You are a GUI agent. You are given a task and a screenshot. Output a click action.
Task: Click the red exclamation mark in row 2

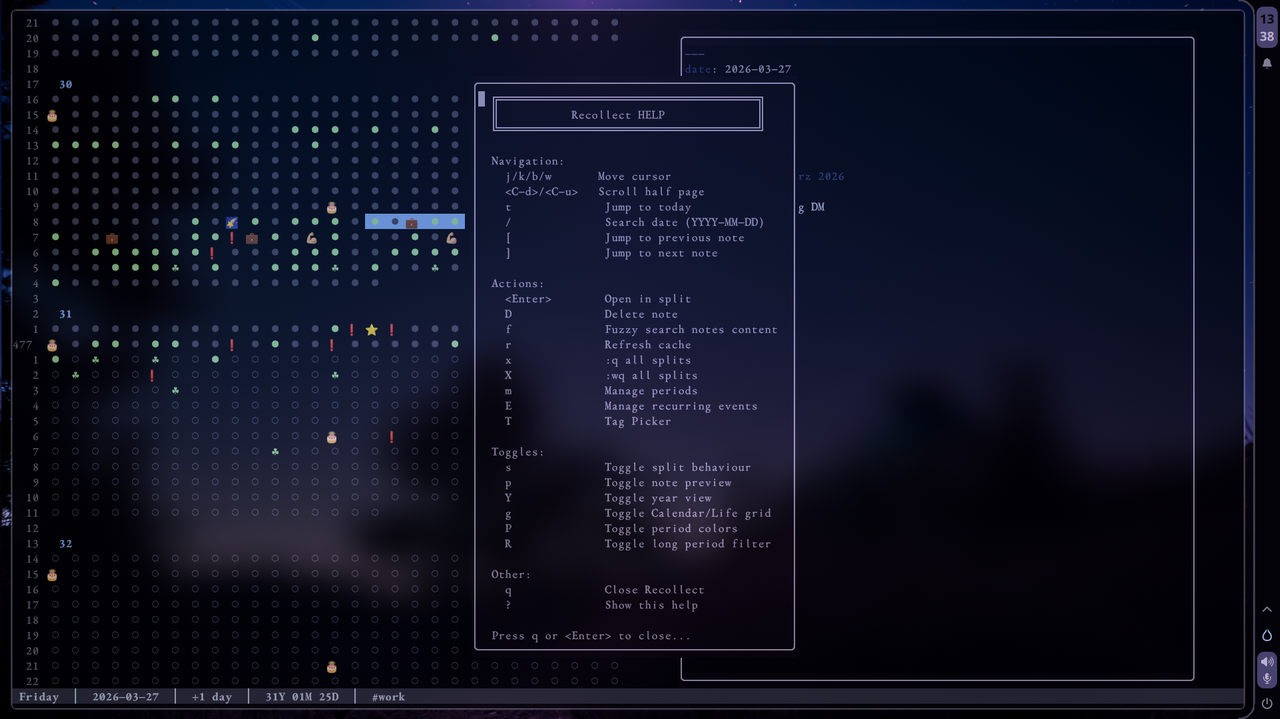152,376
